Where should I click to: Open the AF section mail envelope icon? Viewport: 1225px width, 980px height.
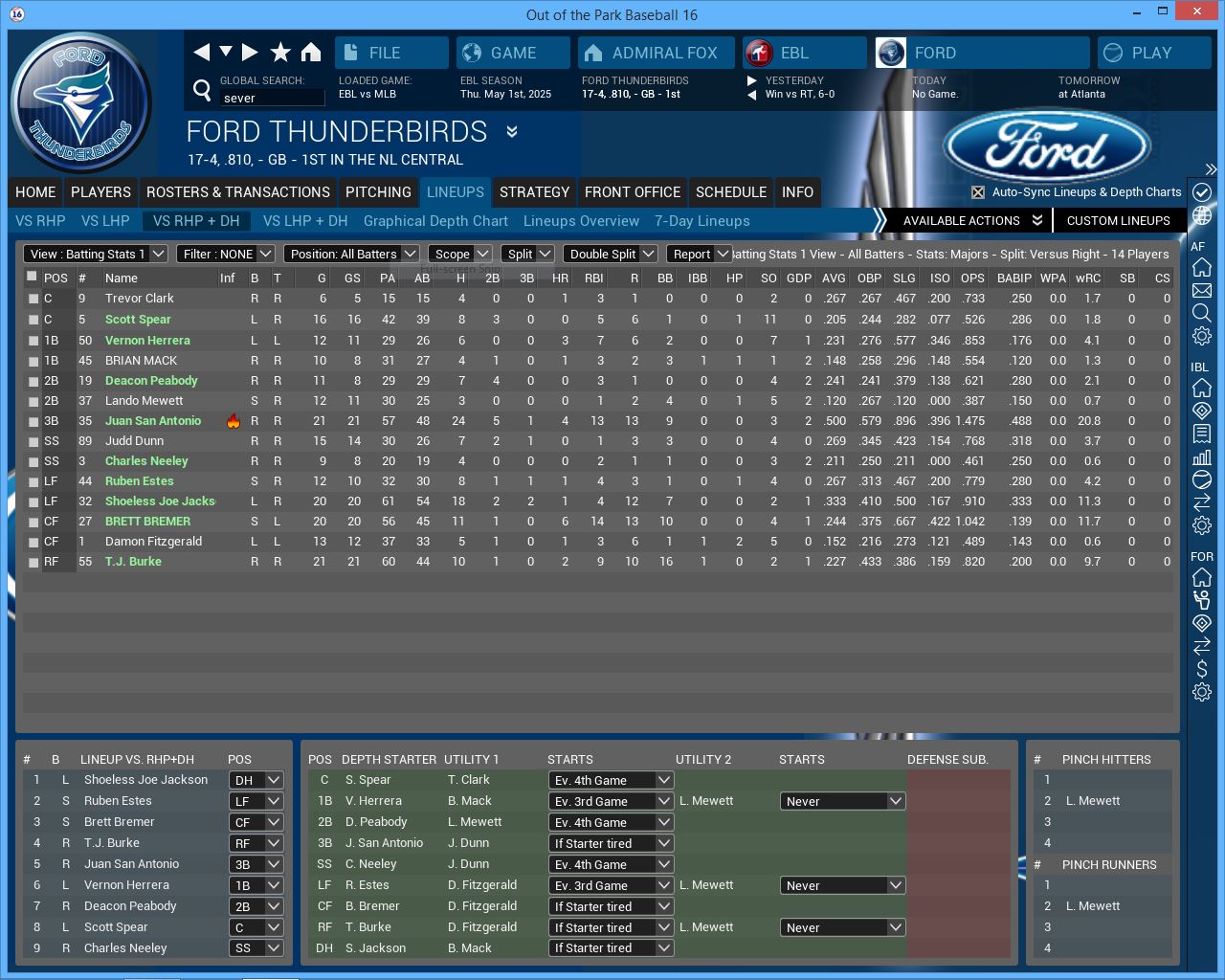pos(1202,290)
